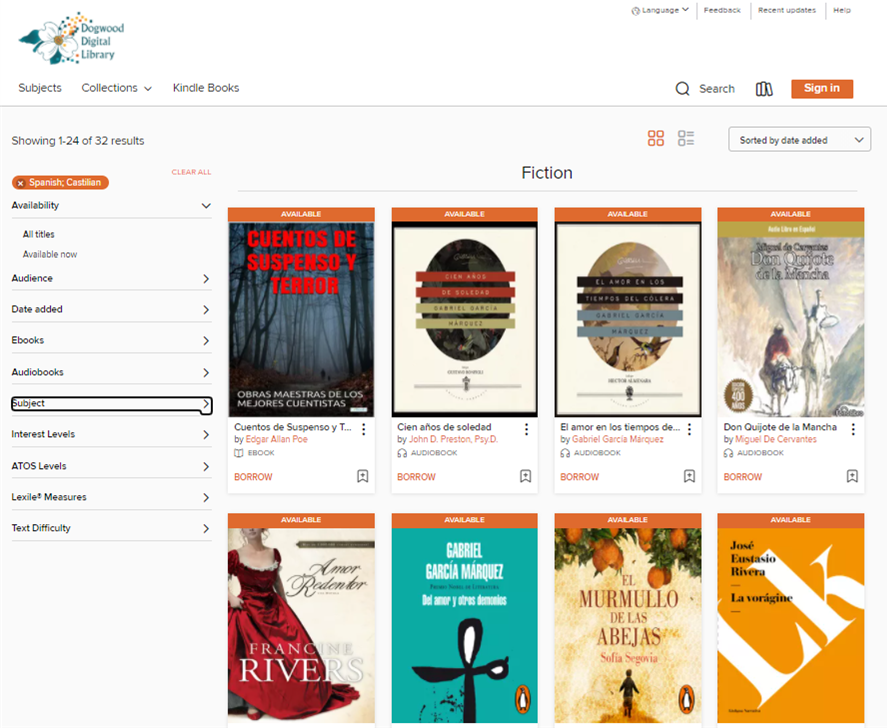Select the All titles availability option
Image resolution: width=888 pixels, height=728 pixels.
[x=39, y=234]
